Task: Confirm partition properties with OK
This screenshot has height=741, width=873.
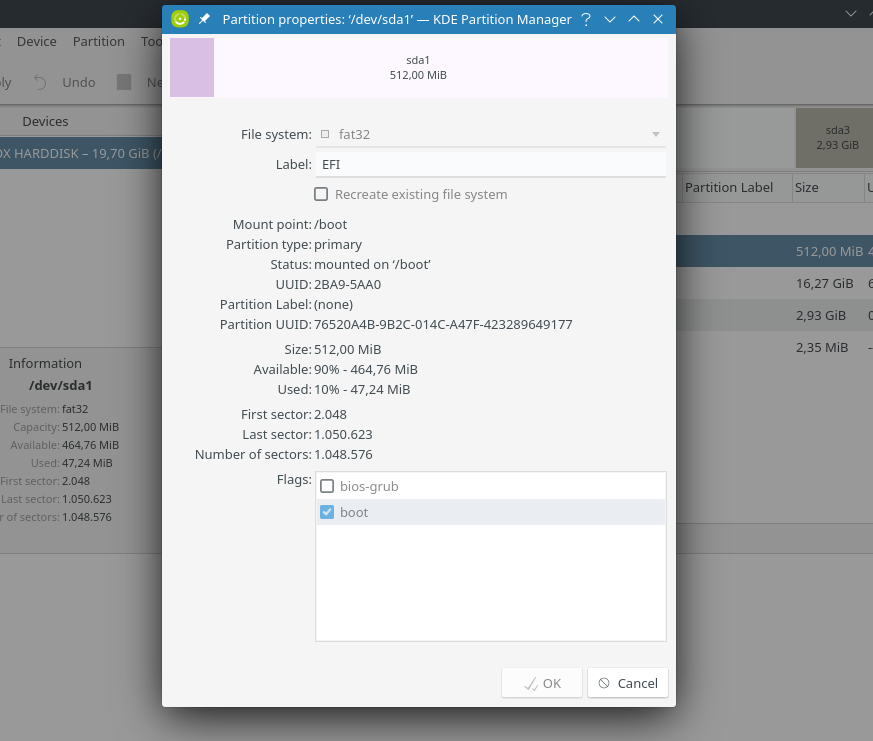Action: click(541, 682)
